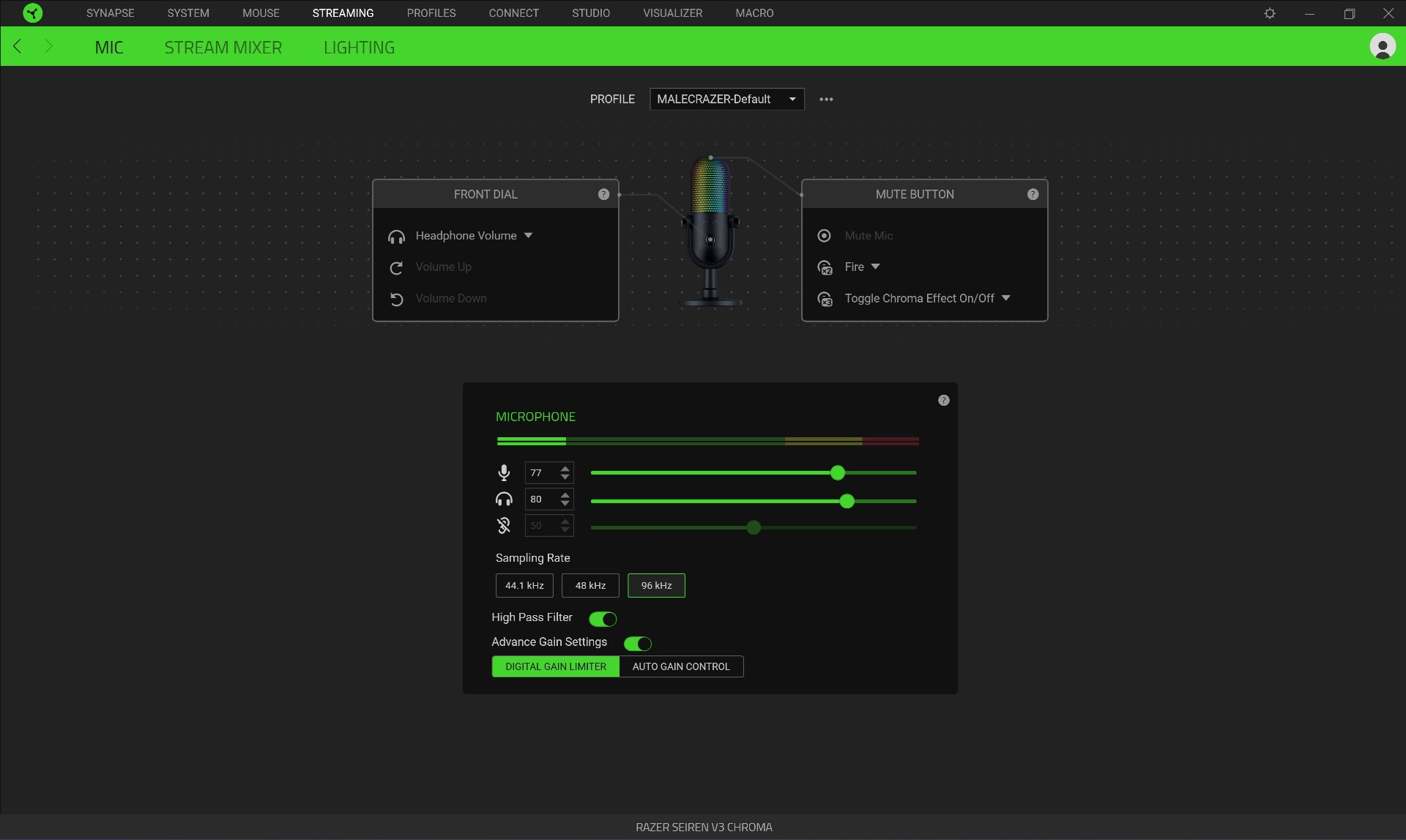This screenshot has height=840, width=1406.
Task: Show Microphone panel help icon
Action: pyautogui.click(x=944, y=400)
